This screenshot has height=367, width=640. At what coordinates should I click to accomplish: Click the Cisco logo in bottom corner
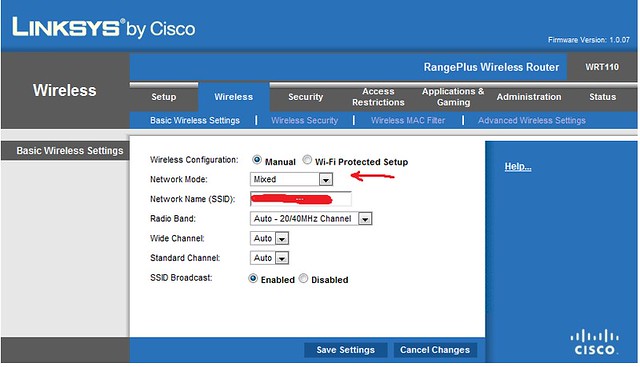point(594,343)
